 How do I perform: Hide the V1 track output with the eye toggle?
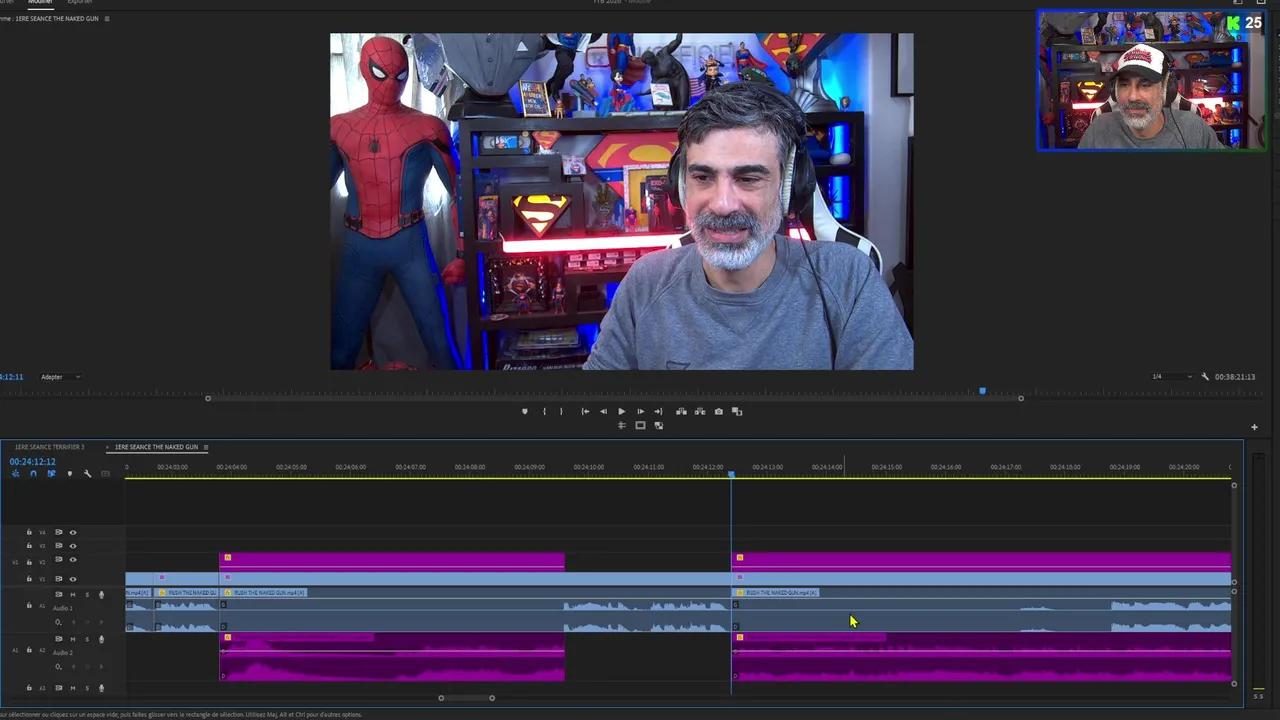[72, 578]
